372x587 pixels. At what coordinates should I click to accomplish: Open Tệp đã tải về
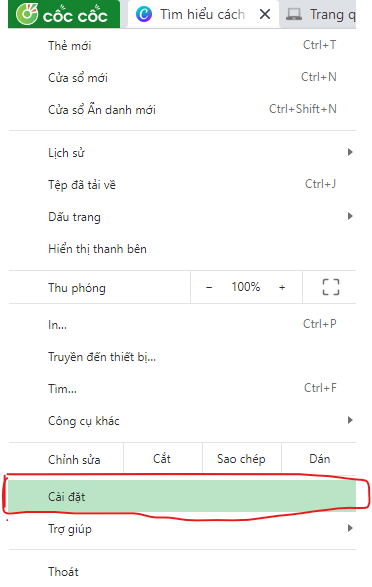(182, 184)
